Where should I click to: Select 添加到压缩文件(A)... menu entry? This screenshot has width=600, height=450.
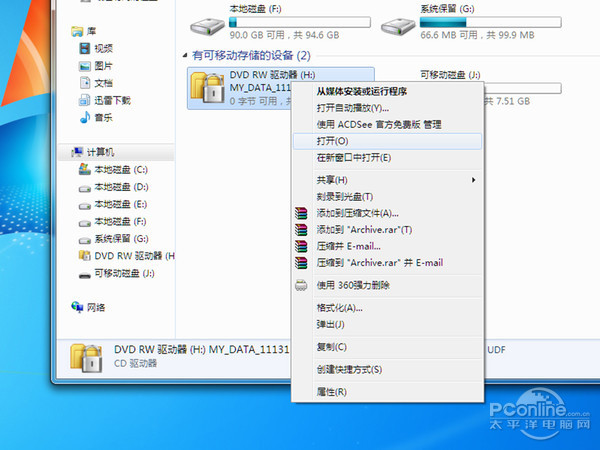point(387,213)
